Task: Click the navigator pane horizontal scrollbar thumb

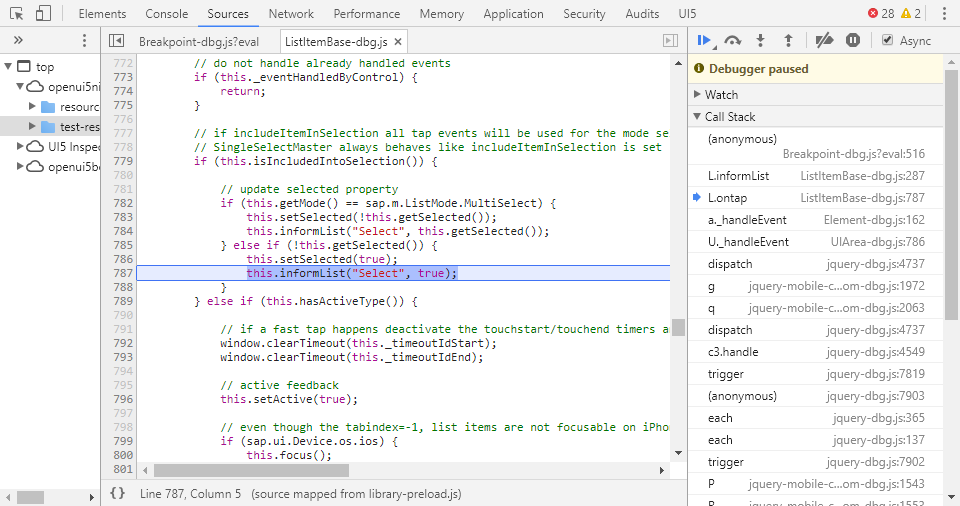Action: (x=30, y=497)
